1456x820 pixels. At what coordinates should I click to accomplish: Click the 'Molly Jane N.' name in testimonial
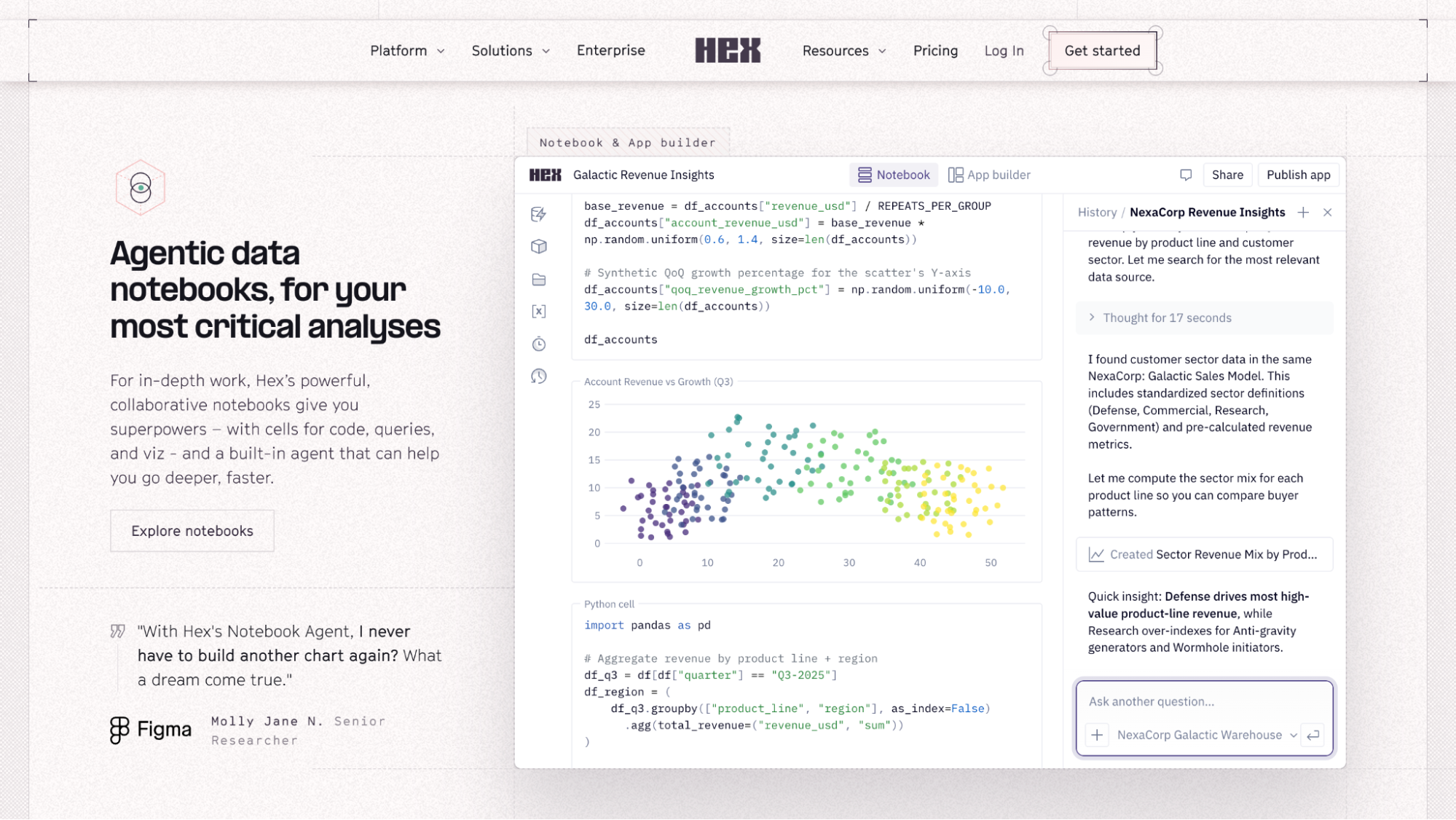pos(267,722)
